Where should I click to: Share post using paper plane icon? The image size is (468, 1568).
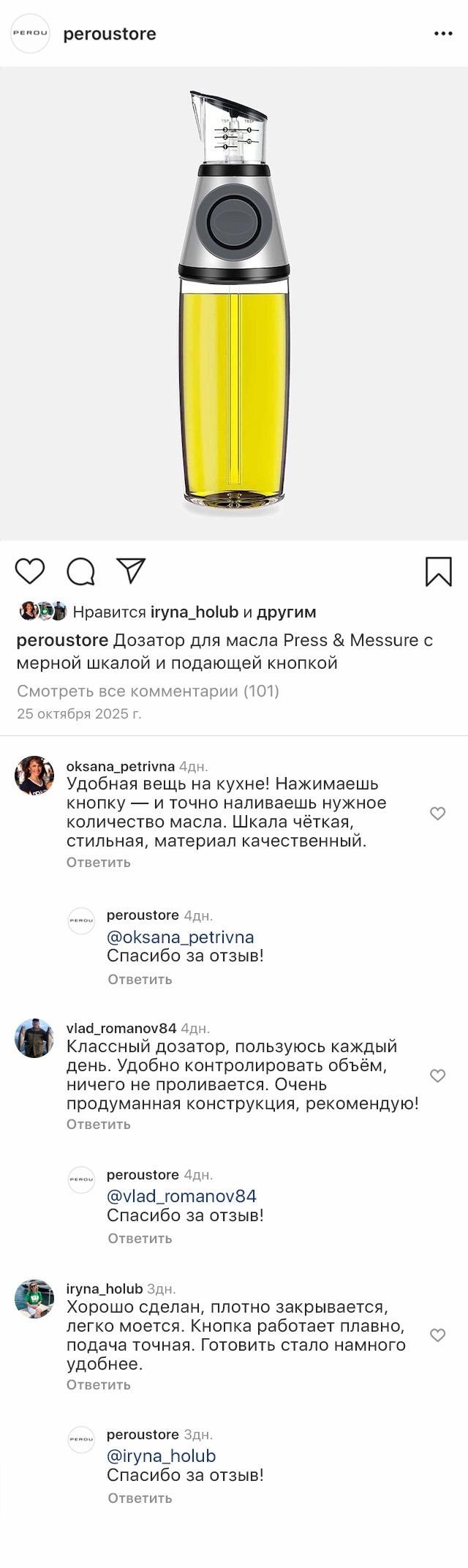132,571
